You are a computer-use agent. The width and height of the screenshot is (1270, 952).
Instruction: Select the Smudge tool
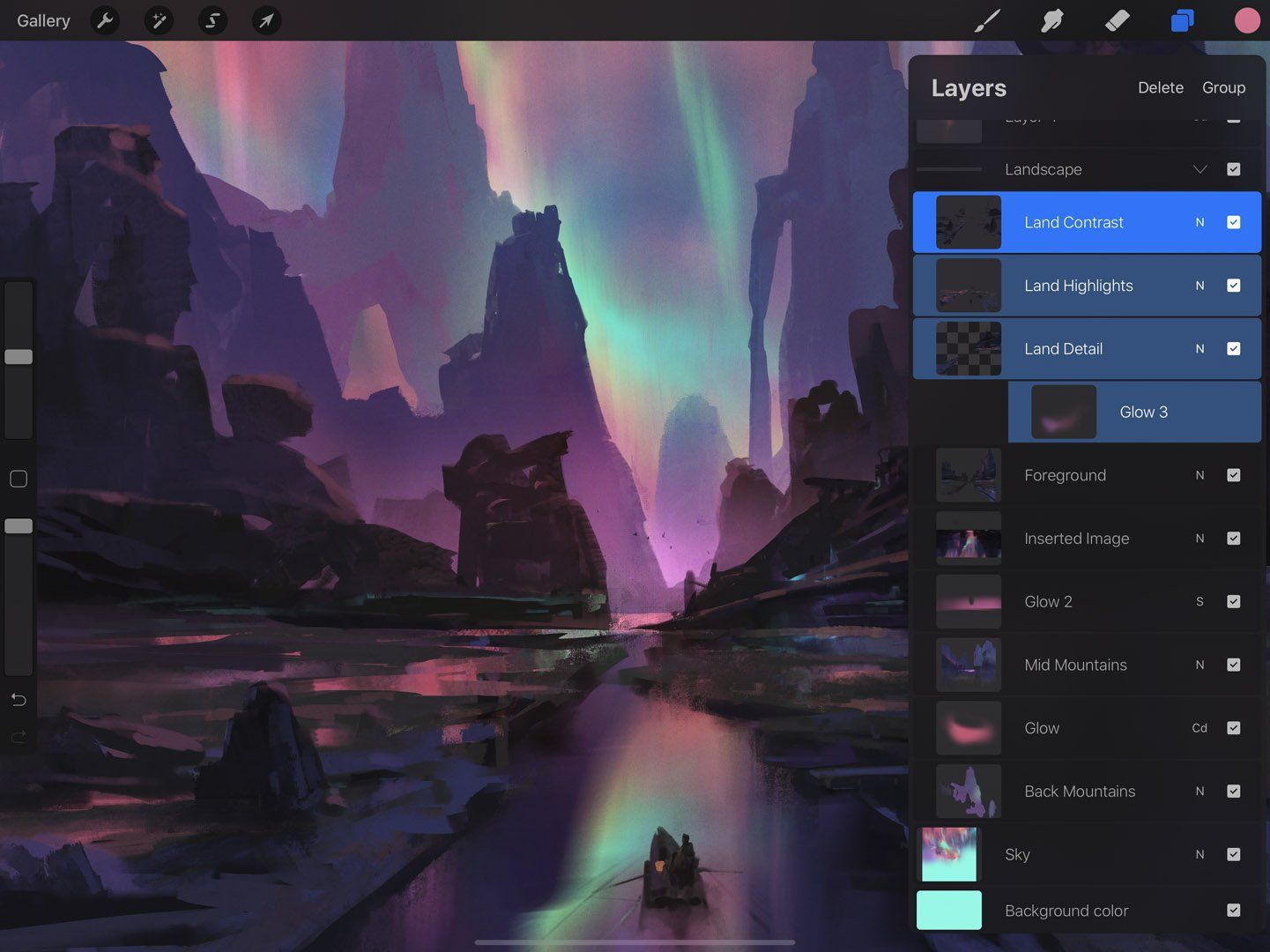click(x=1052, y=20)
